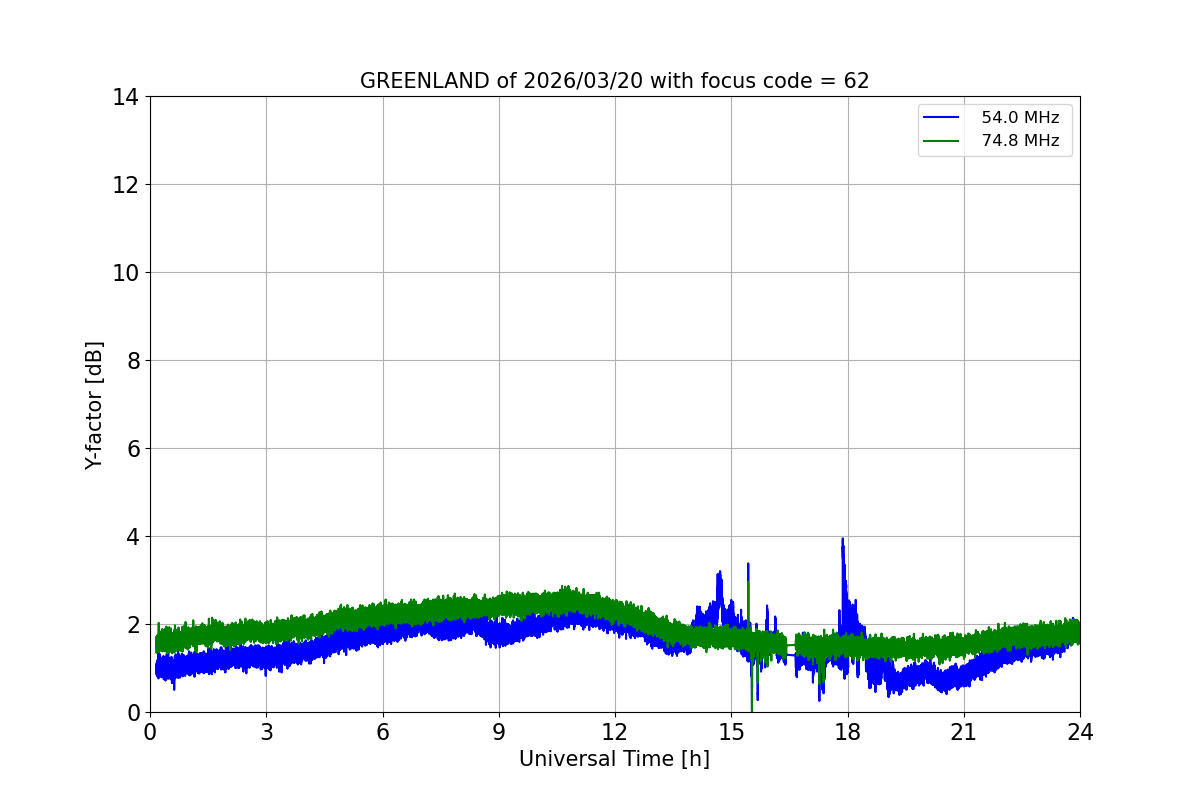Click the blue peak near 14.7 hours
Viewport: 1200px width, 800px height.
tap(719, 573)
